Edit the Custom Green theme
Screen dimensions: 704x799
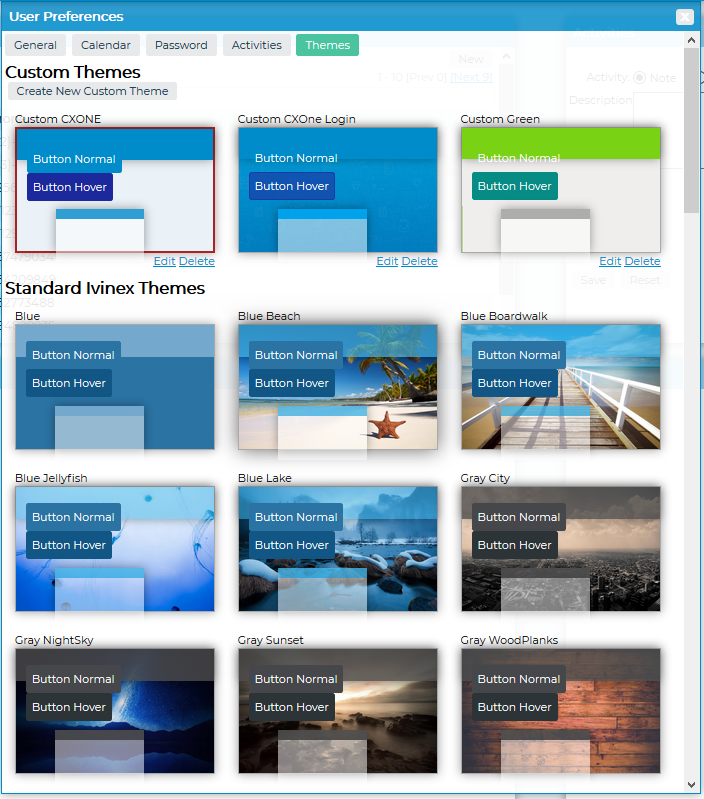pos(610,261)
